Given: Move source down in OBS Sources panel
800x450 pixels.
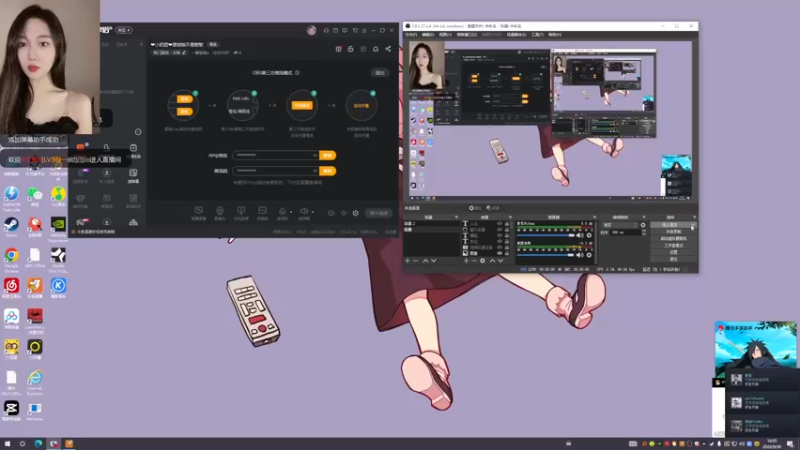Looking at the screenshot, I should [501, 261].
